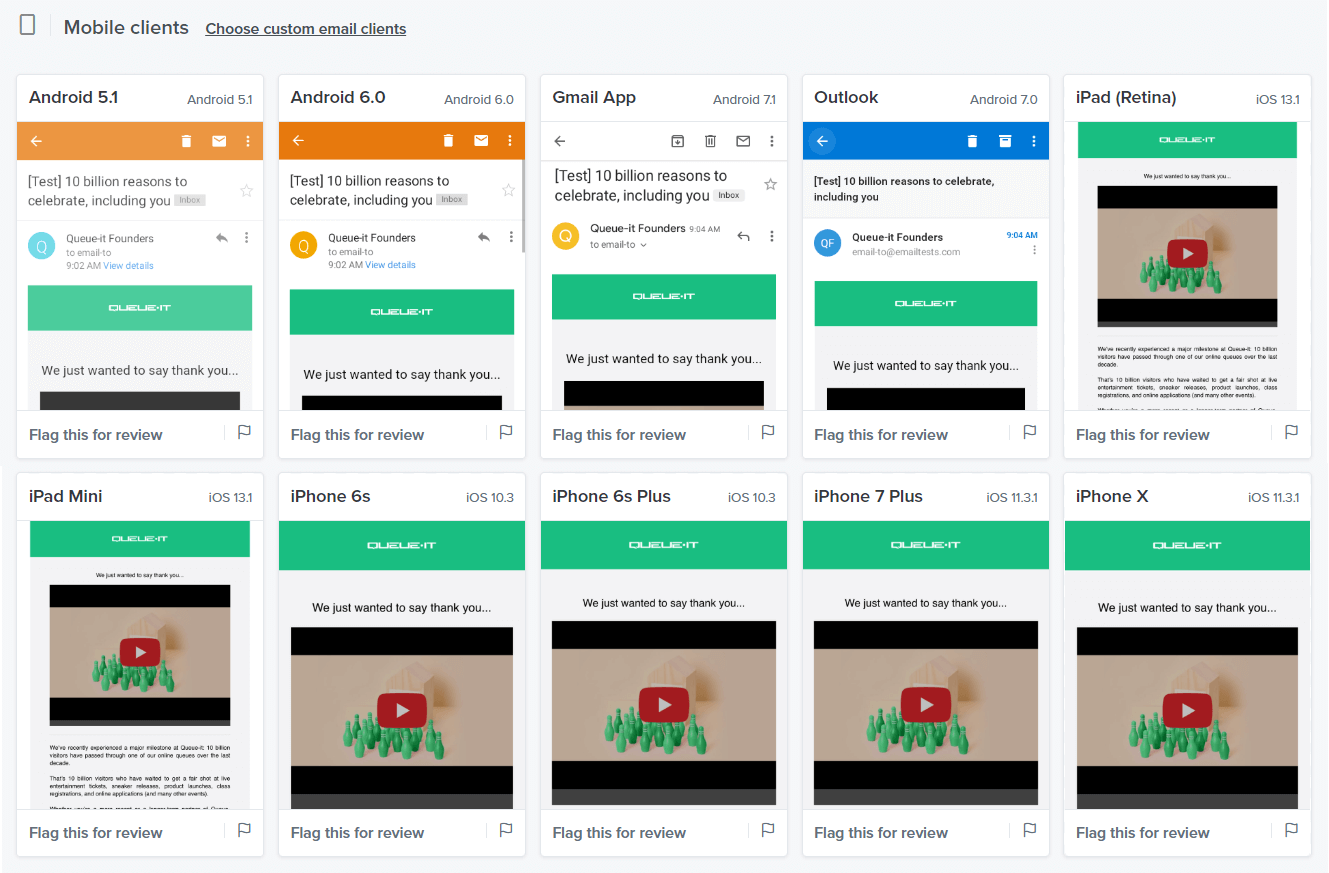Screen dimensions: 1329x873
Task: Play the video in iPhone X preview
Action: [1188, 711]
